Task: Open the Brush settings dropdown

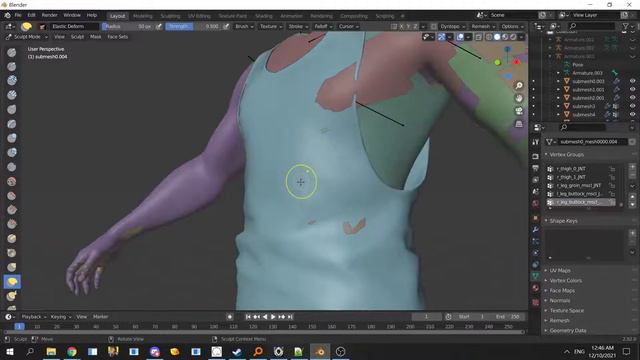Action: [x=244, y=27]
